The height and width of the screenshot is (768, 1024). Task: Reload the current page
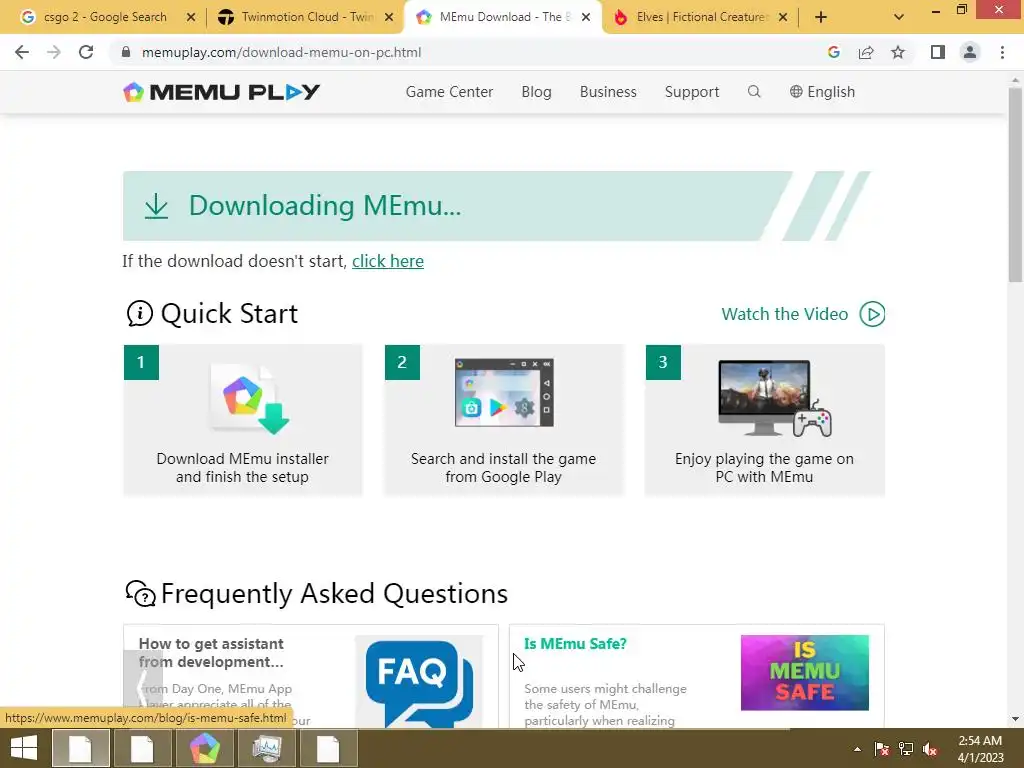coord(86,52)
